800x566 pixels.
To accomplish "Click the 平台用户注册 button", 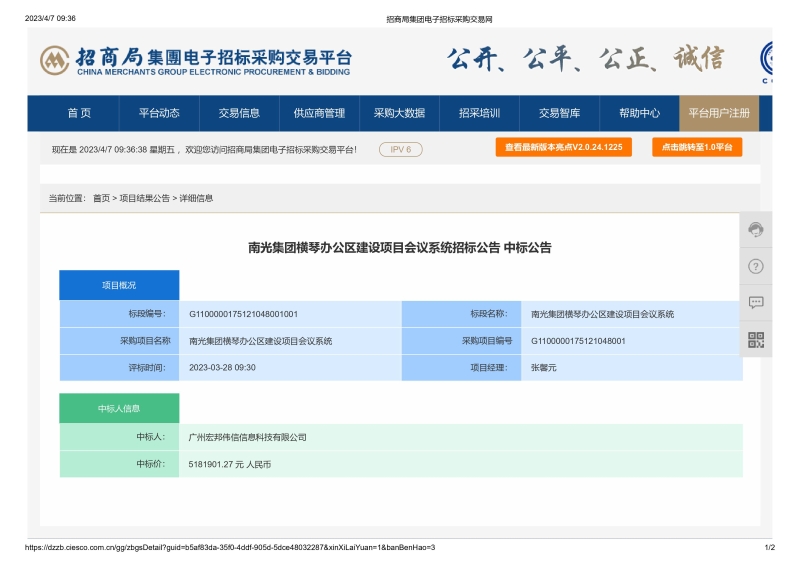I will pos(719,113).
